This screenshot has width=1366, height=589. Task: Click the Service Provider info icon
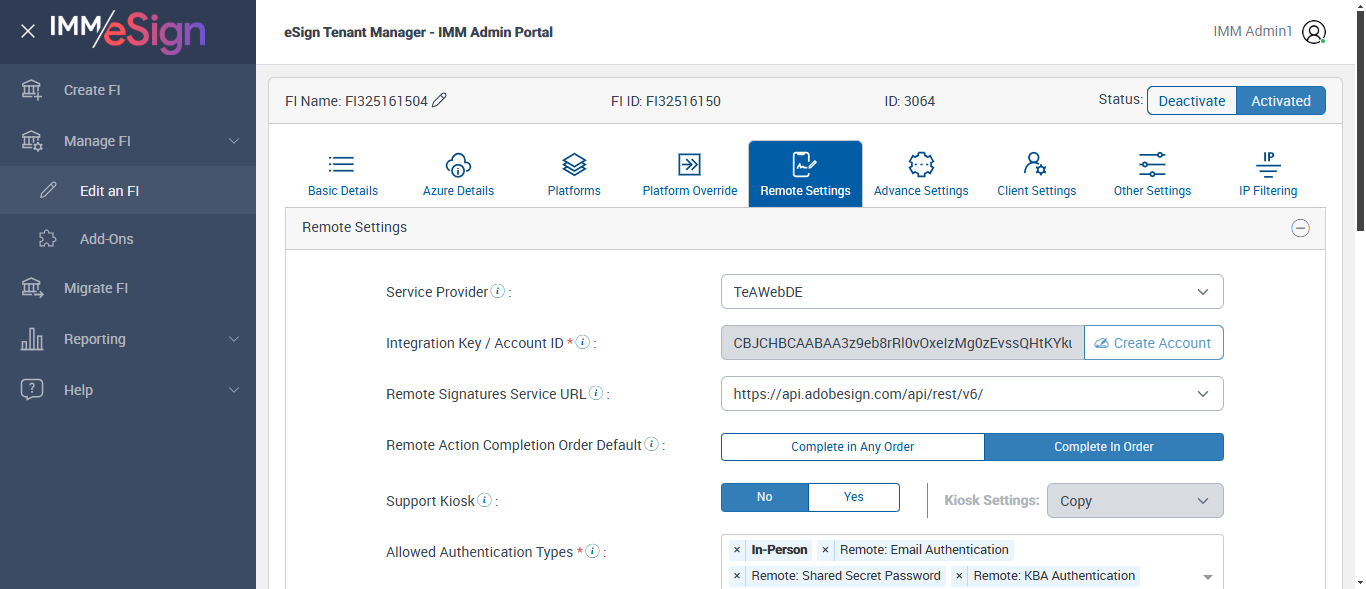pos(497,292)
